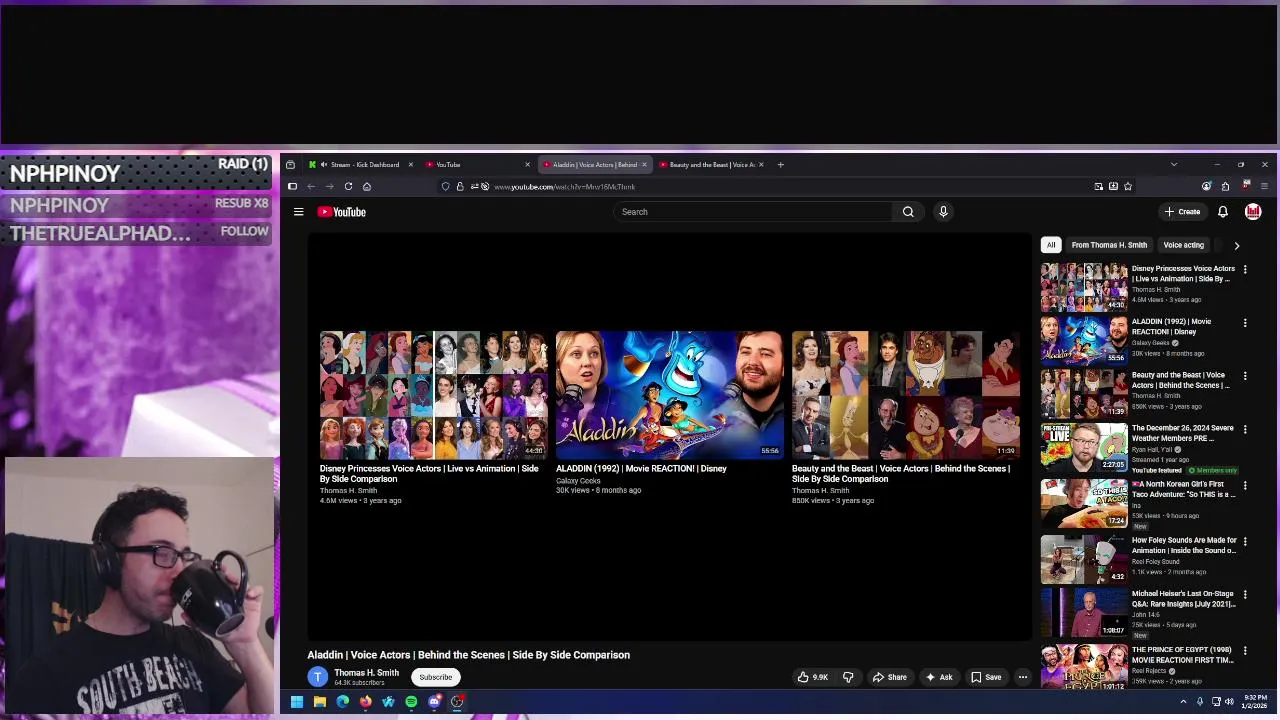Open sidebar North Korean Girl's First Taco thumbnail
The width and height of the screenshot is (1280, 720).
click(x=1084, y=503)
